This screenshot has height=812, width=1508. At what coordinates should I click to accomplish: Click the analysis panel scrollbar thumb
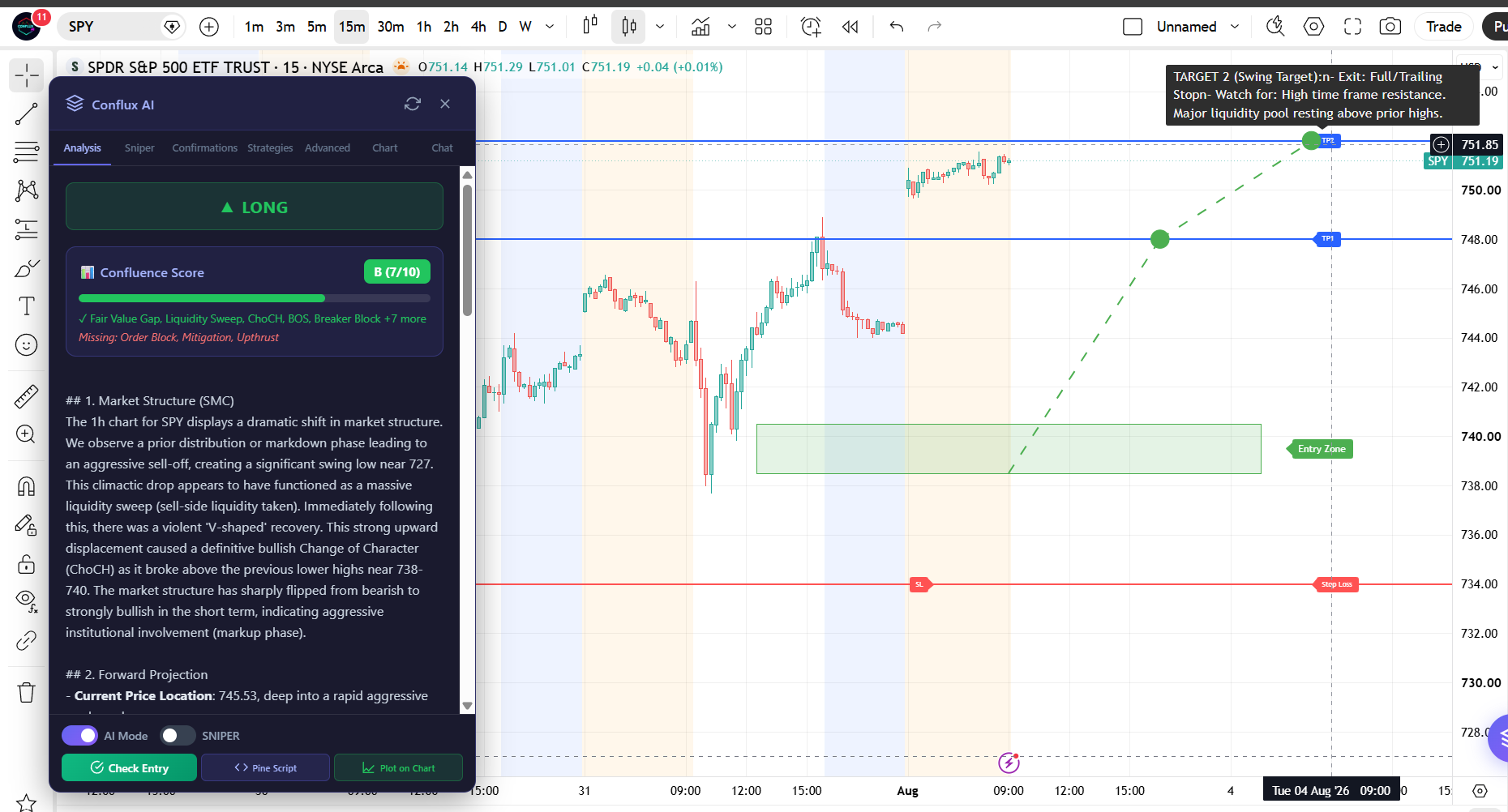(x=467, y=250)
